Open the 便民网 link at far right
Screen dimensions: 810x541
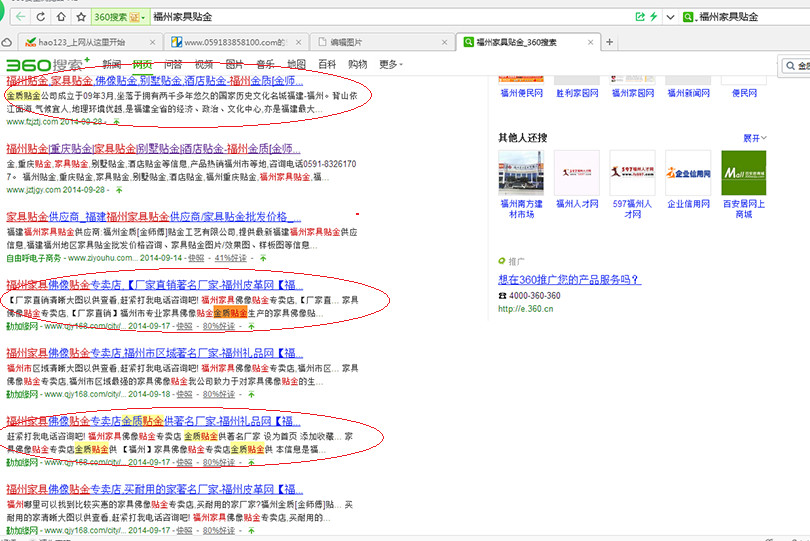coord(744,93)
